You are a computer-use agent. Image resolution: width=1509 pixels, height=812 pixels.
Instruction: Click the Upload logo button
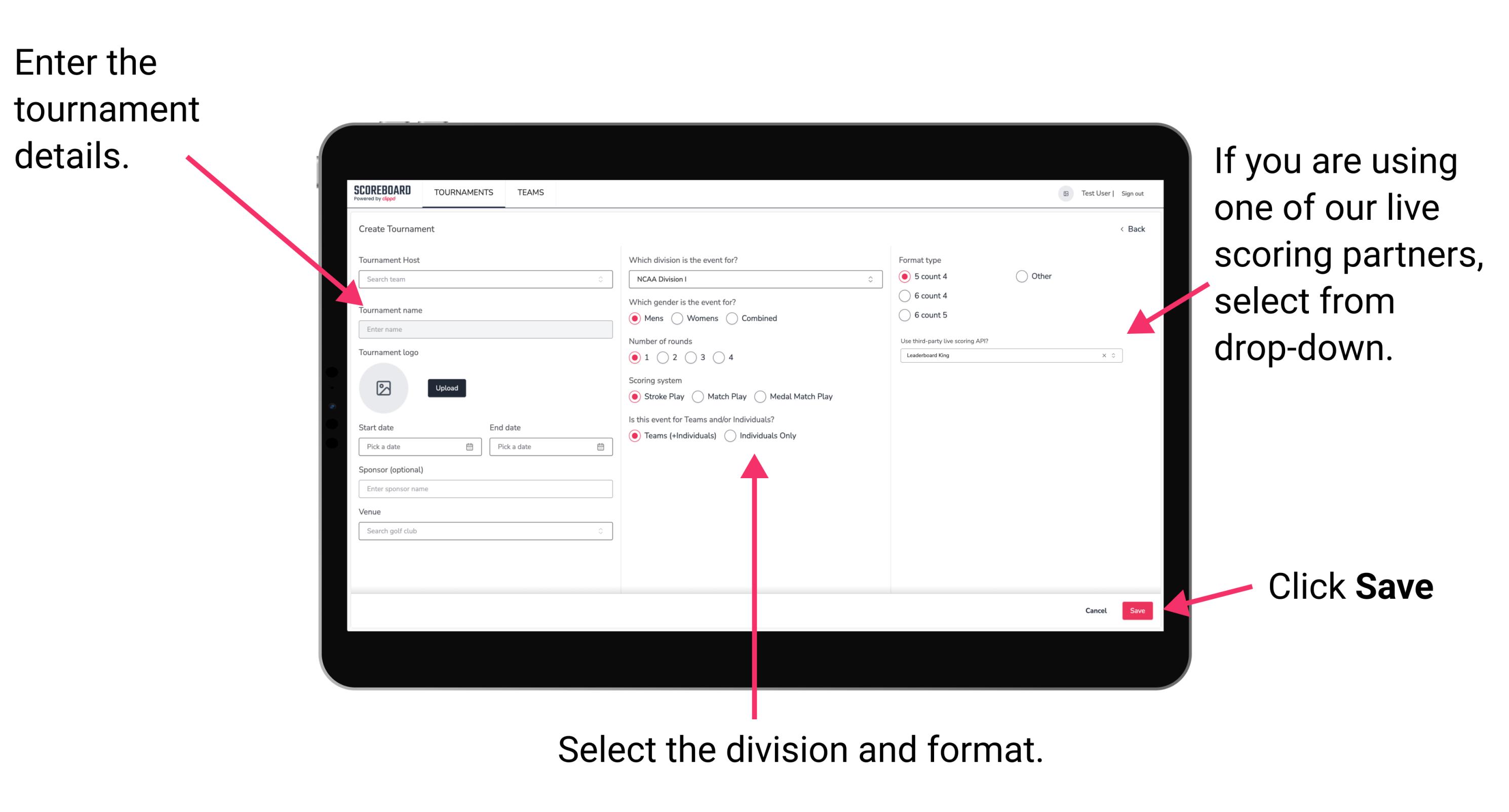(x=446, y=387)
